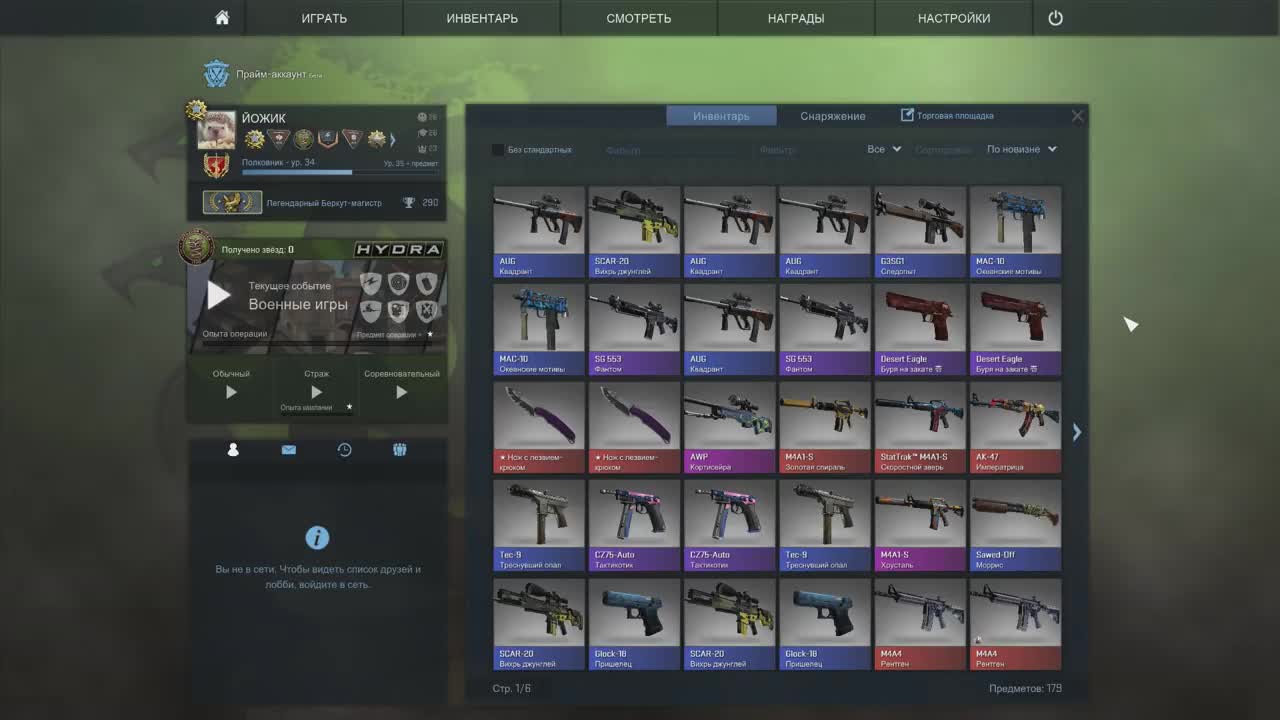1280x720 pixels.
Task: Select the M4A1-S Золотая спираль item
Action: [825, 428]
